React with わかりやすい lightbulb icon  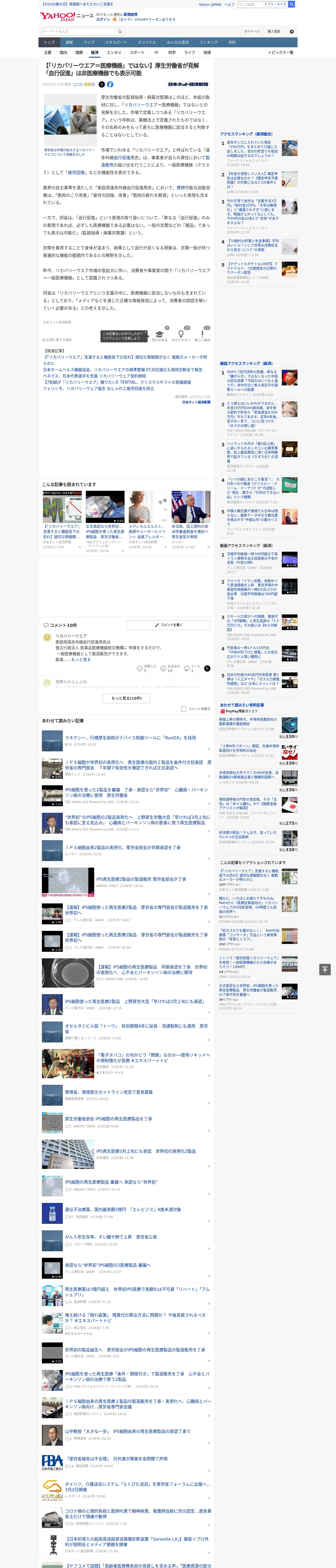[181, 334]
